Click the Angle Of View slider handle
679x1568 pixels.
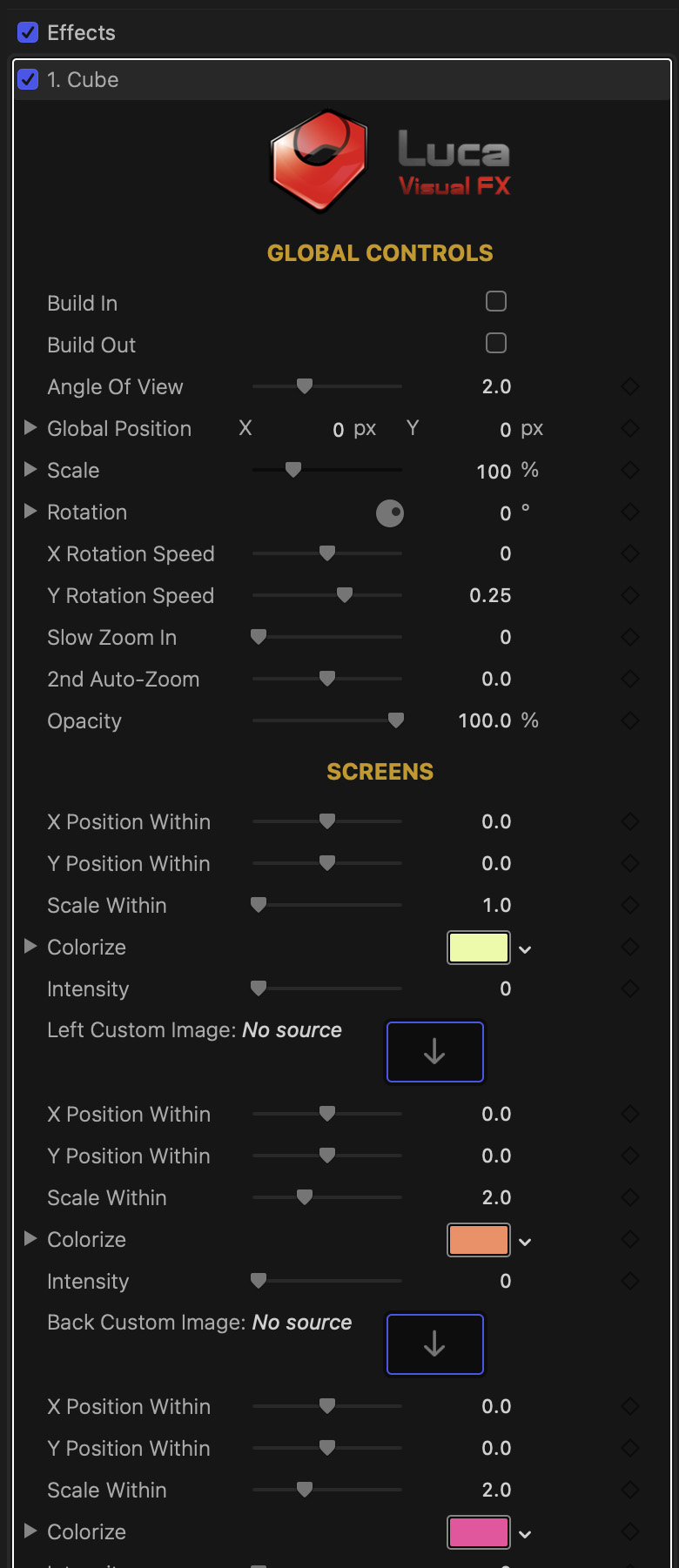(305, 386)
